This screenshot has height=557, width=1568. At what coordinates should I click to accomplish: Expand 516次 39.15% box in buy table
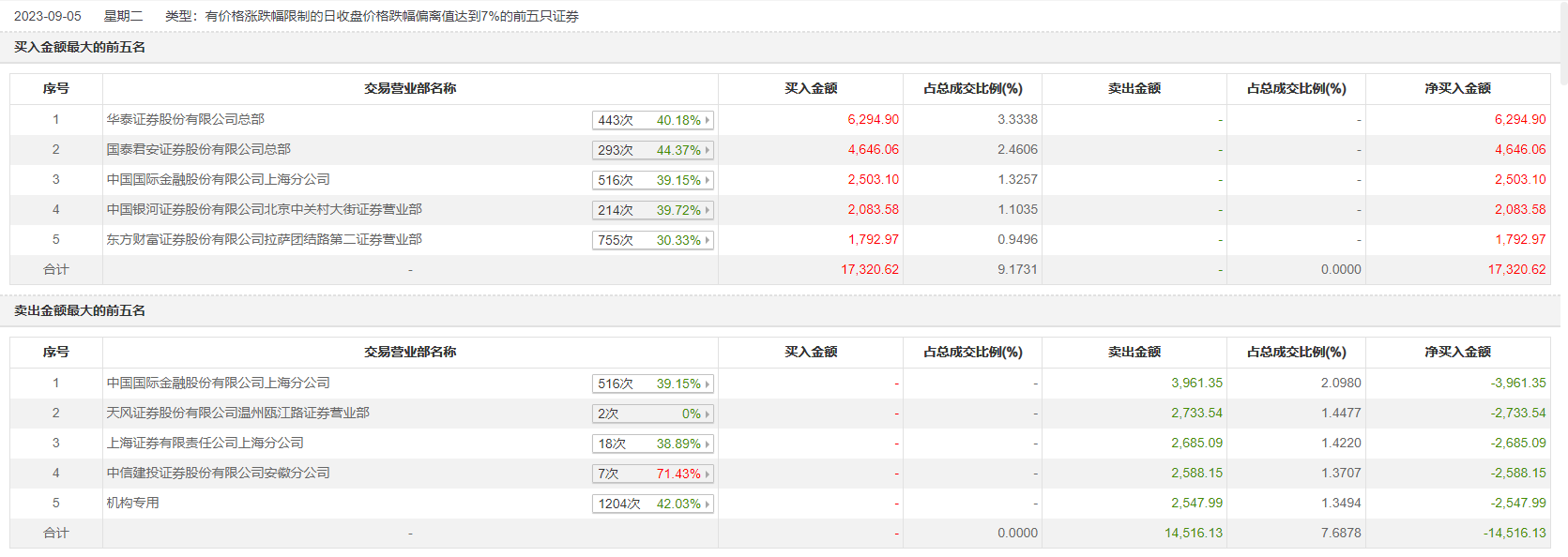pyautogui.click(x=653, y=180)
